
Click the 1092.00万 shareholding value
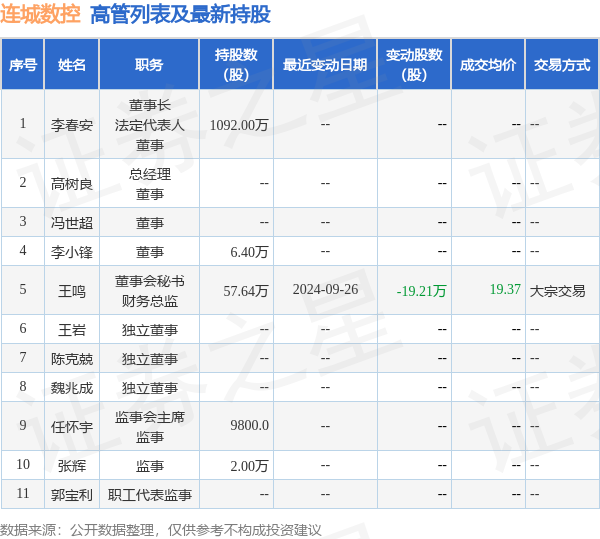[239, 125]
